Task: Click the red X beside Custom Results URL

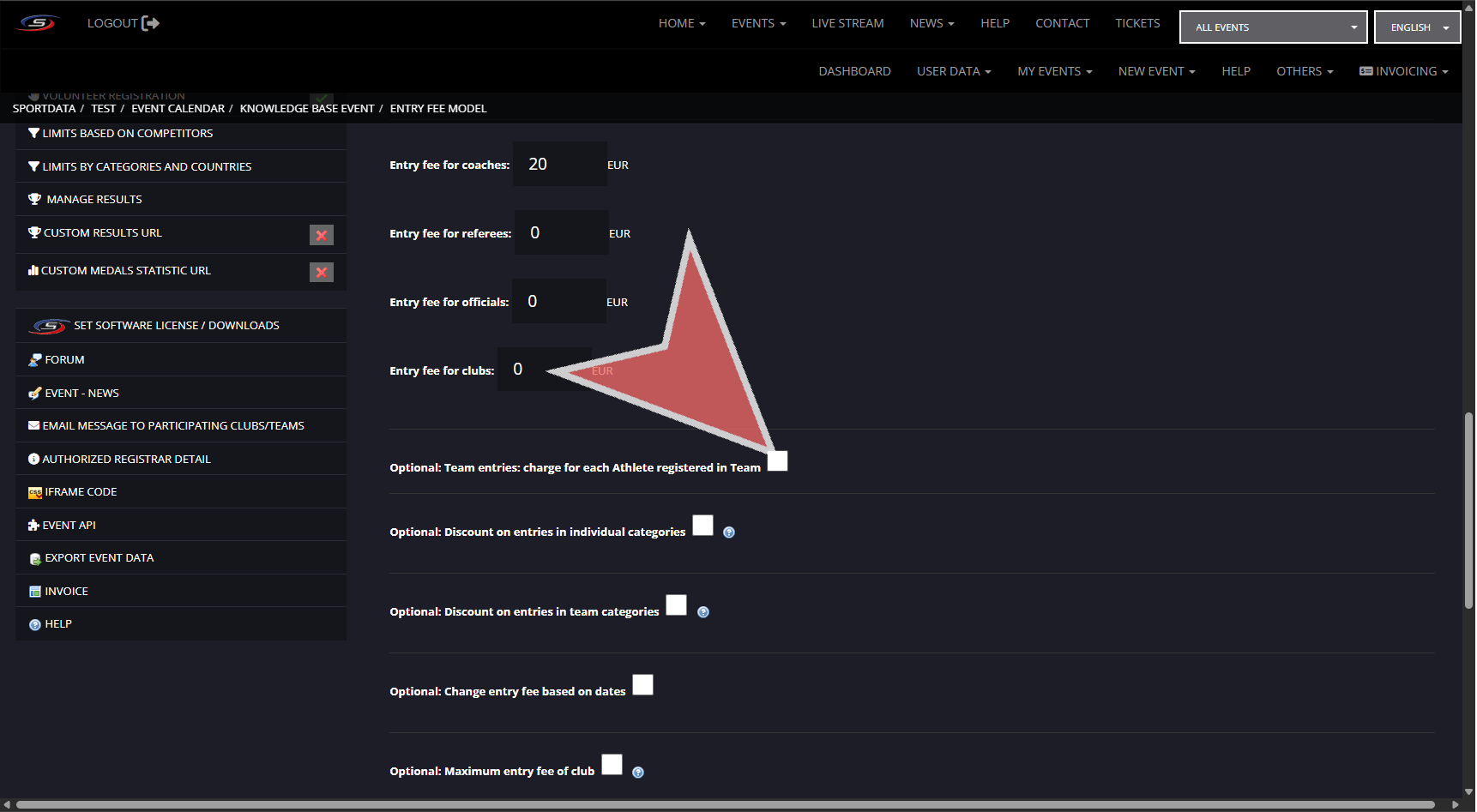Action: tap(322, 235)
